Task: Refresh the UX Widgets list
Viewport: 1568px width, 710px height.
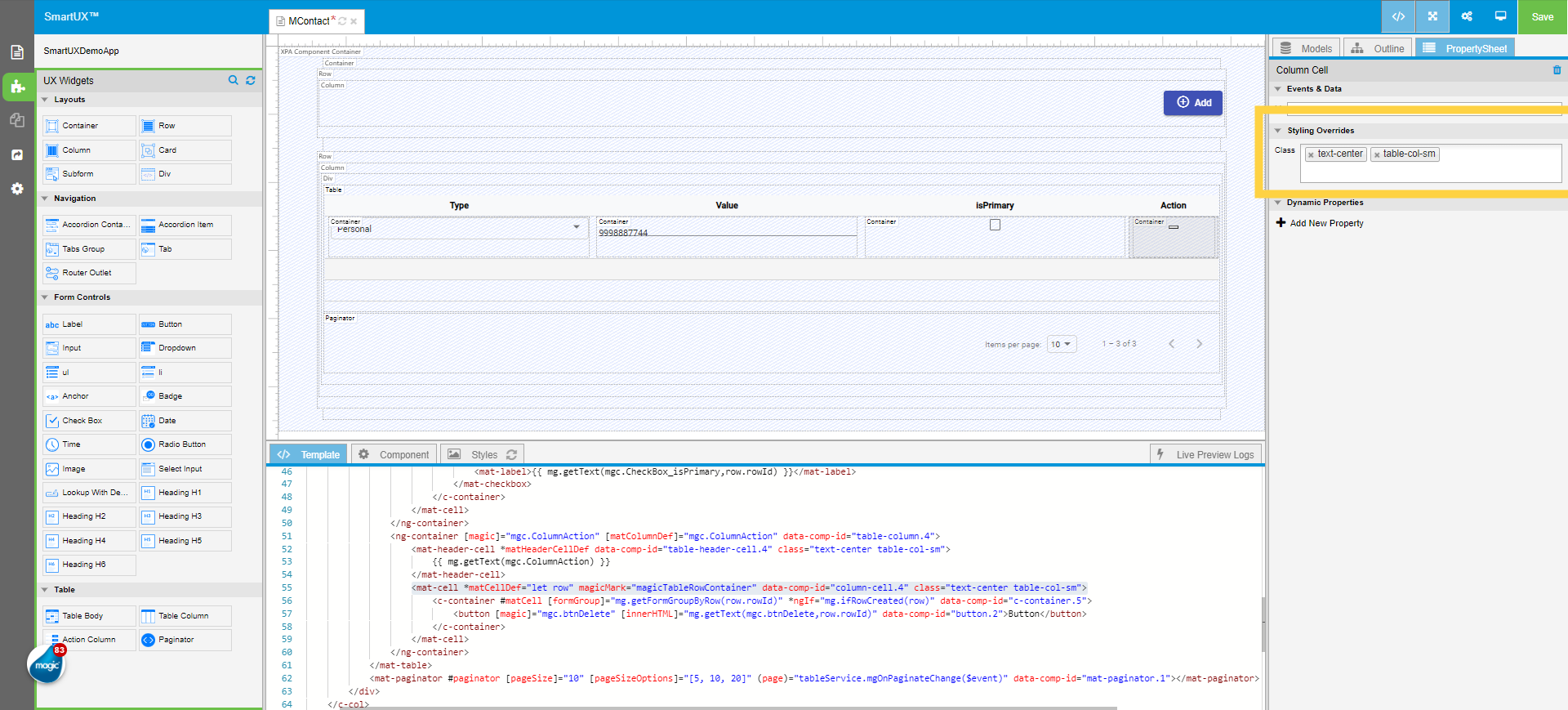Action: tap(251, 80)
